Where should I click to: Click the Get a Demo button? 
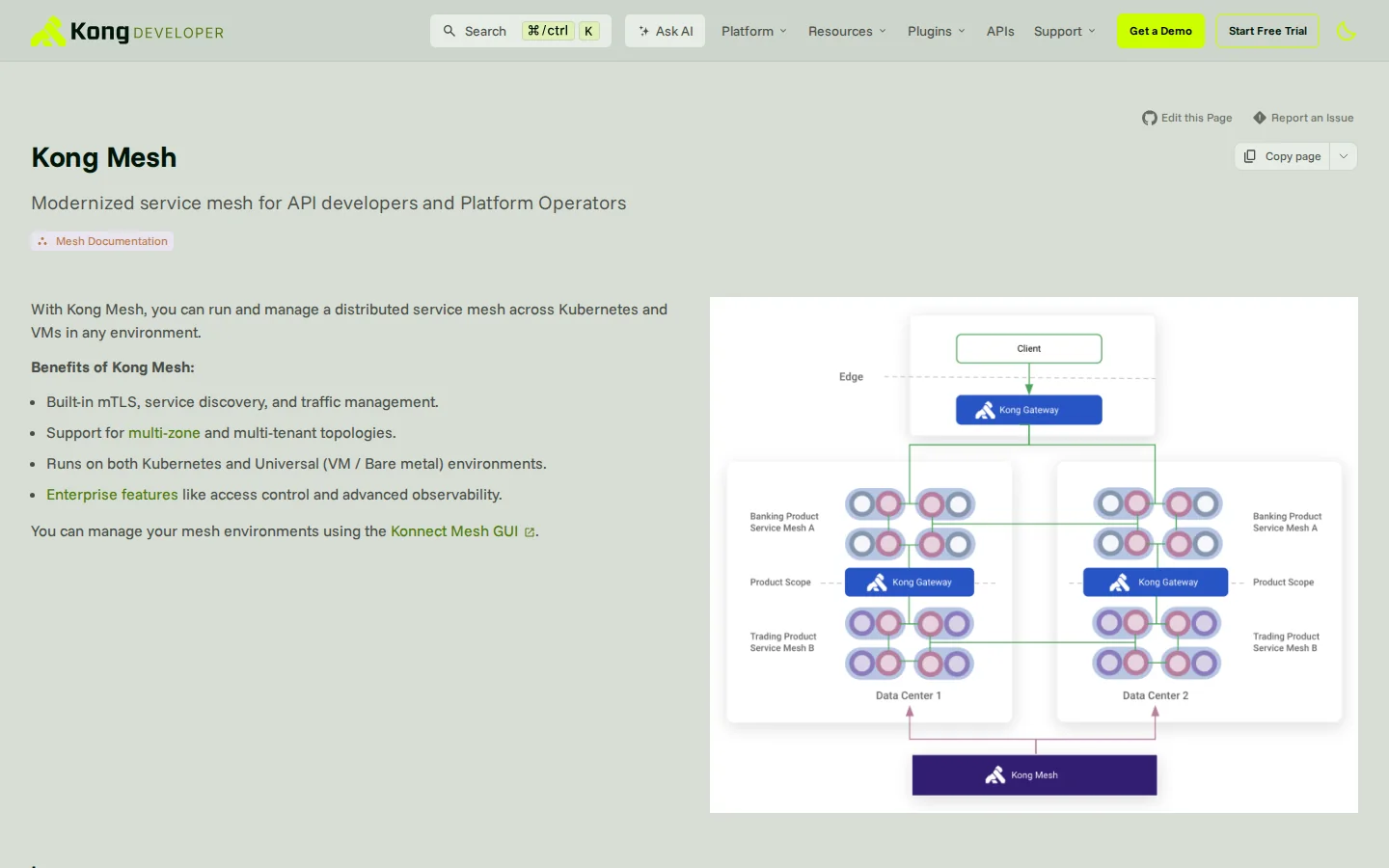point(1160,31)
